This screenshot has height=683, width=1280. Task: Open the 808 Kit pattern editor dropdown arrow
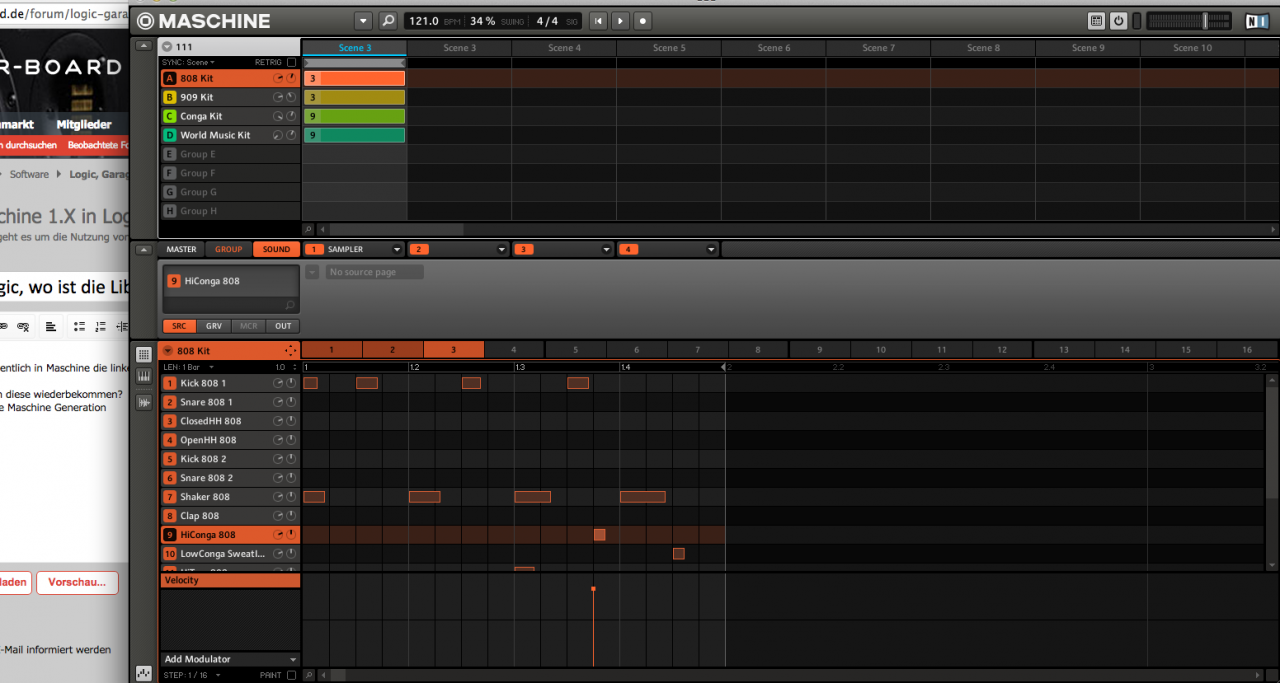point(167,350)
